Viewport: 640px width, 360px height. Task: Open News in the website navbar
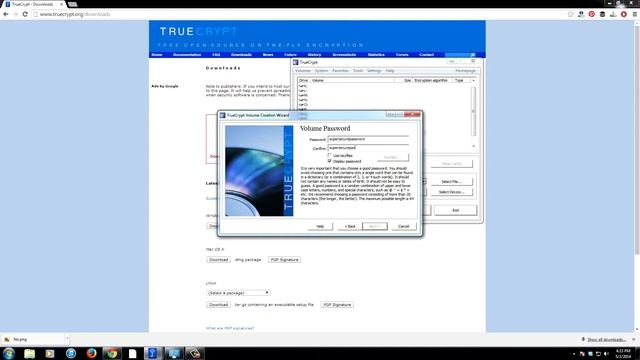[268, 55]
